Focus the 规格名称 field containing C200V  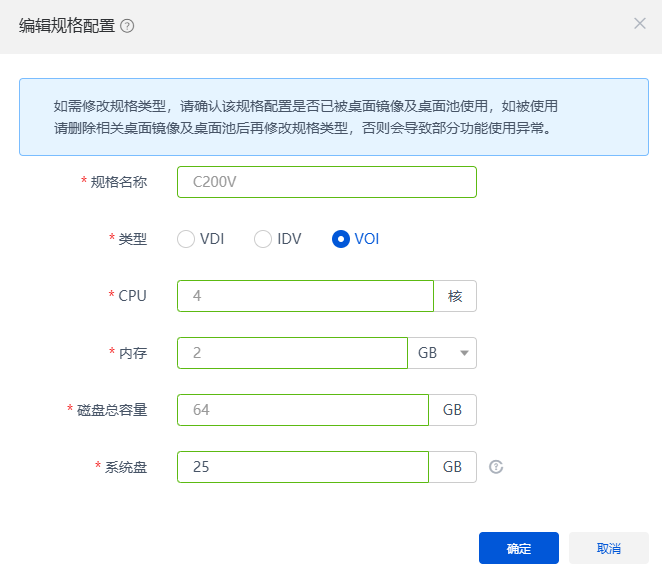(326, 182)
